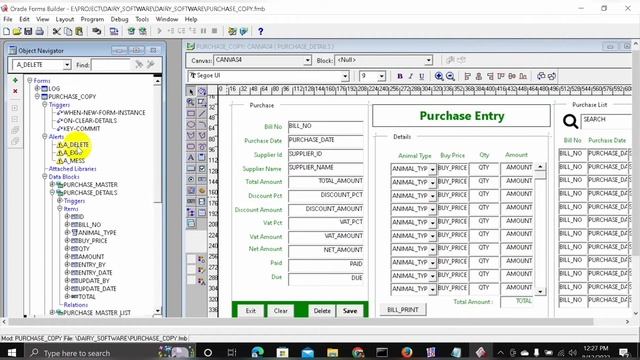640x360 pixels.
Task: Click the File Explorer icon in taskbar
Action: point(332,352)
